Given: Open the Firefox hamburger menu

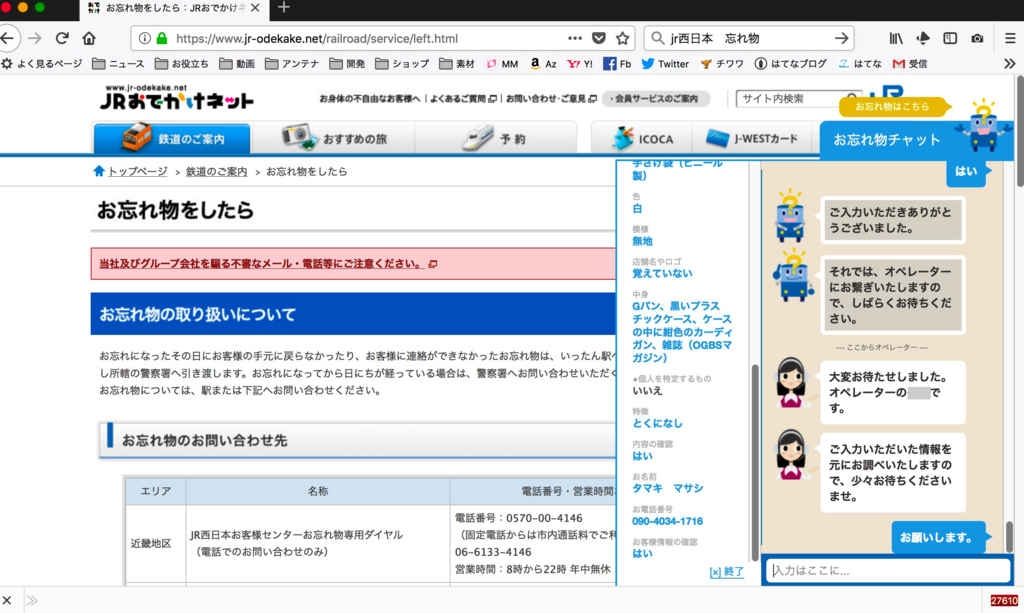Looking at the screenshot, I should click(x=1010, y=39).
